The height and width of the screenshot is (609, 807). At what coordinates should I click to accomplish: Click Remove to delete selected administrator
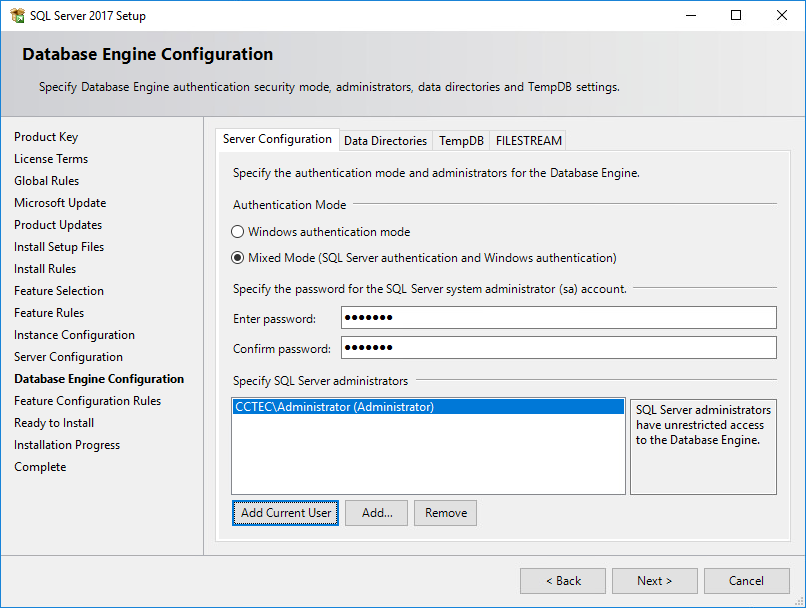444,512
